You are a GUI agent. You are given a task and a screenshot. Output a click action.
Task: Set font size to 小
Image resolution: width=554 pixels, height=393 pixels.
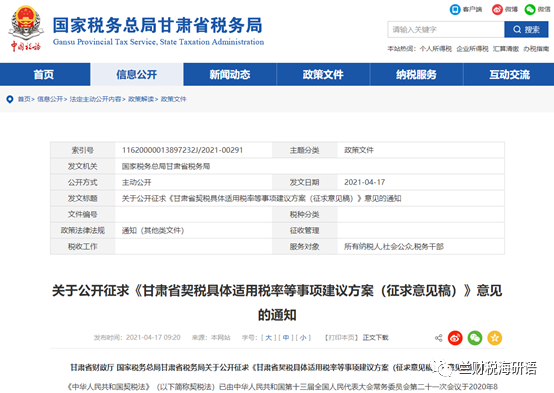pos(303,338)
